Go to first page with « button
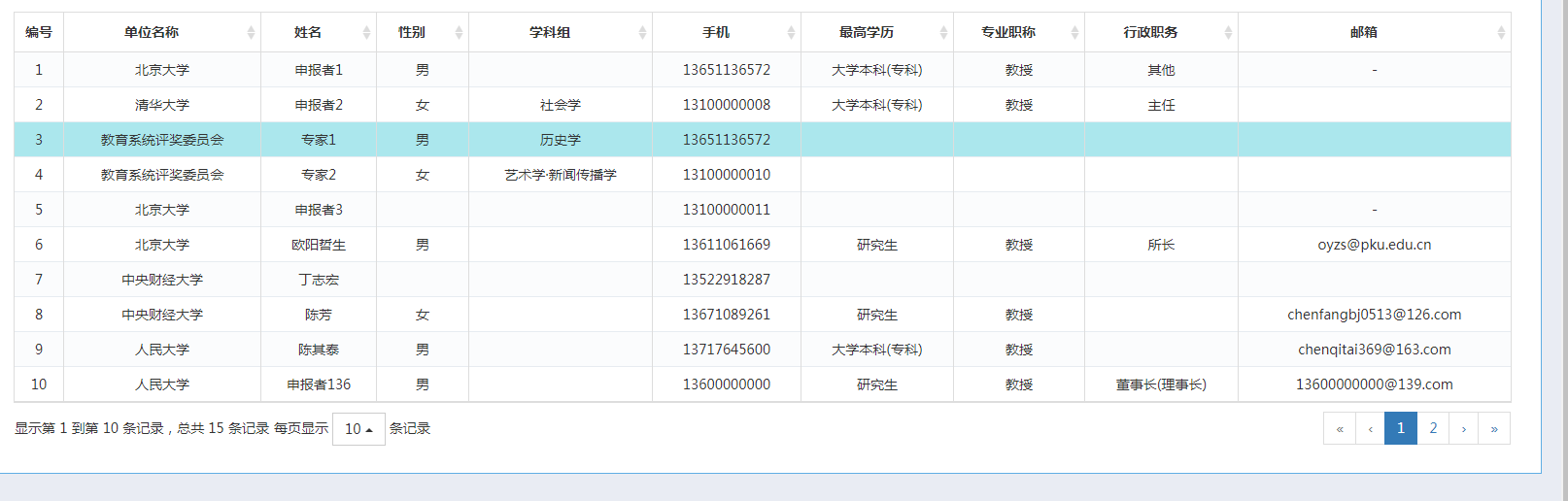1568x501 pixels. 1339,428
